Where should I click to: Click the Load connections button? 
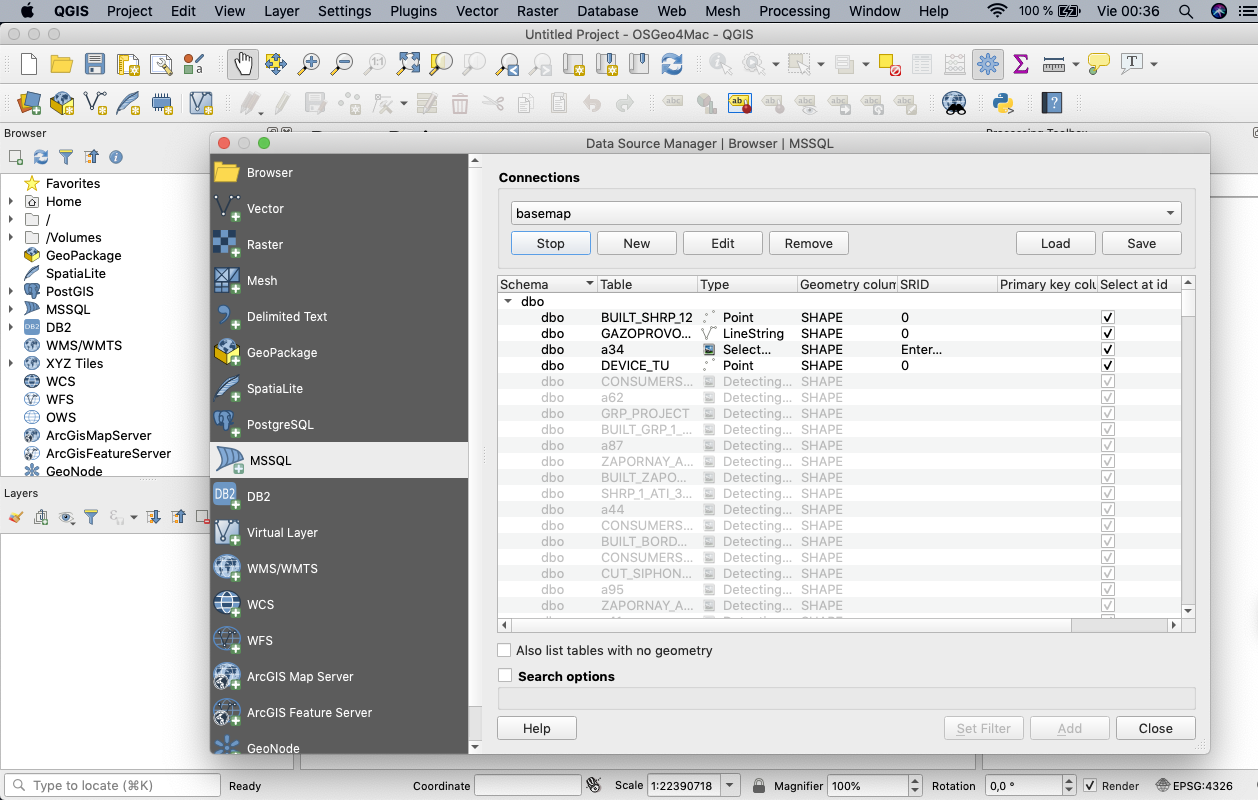(1055, 243)
